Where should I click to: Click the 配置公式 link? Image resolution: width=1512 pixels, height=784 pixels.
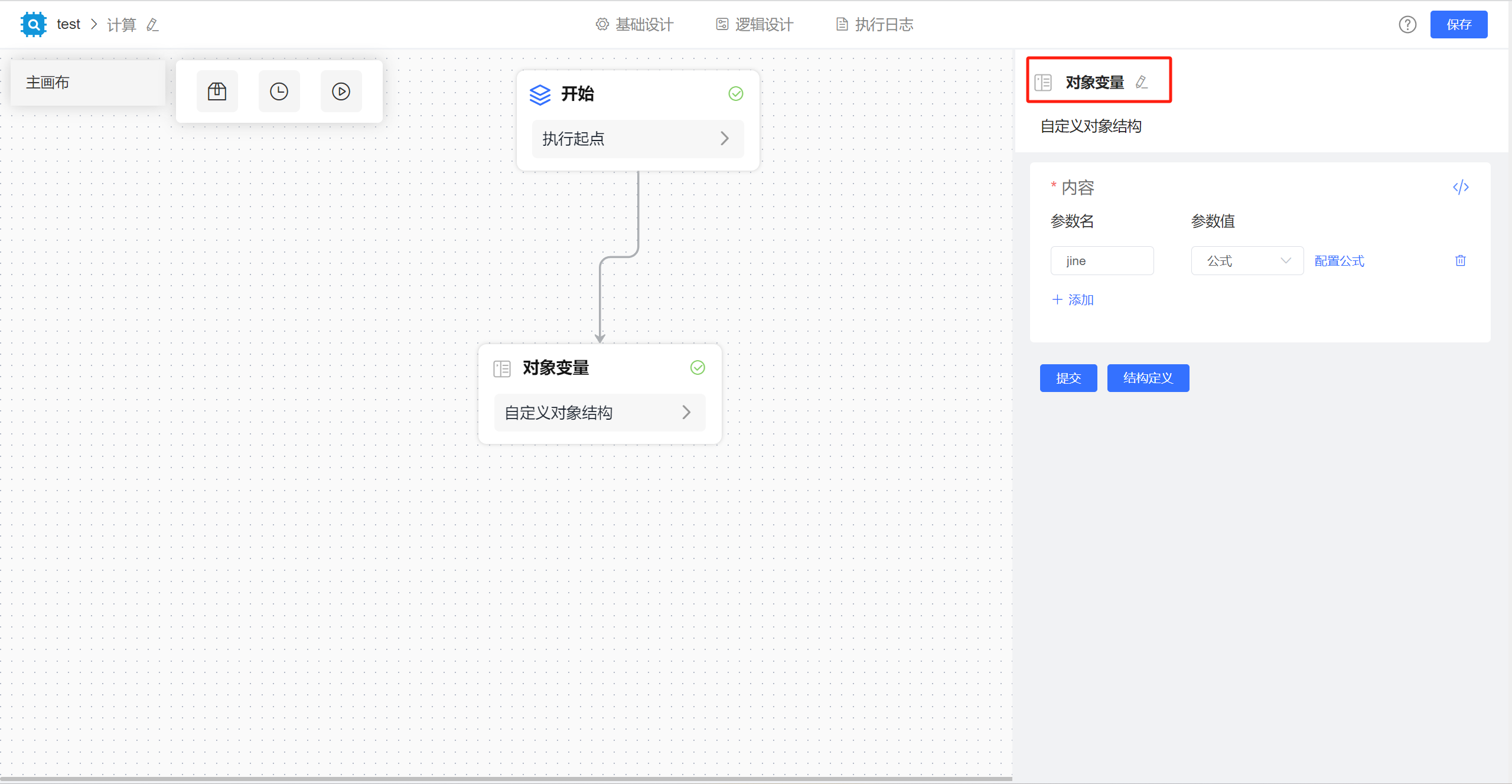pos(1338,260)
